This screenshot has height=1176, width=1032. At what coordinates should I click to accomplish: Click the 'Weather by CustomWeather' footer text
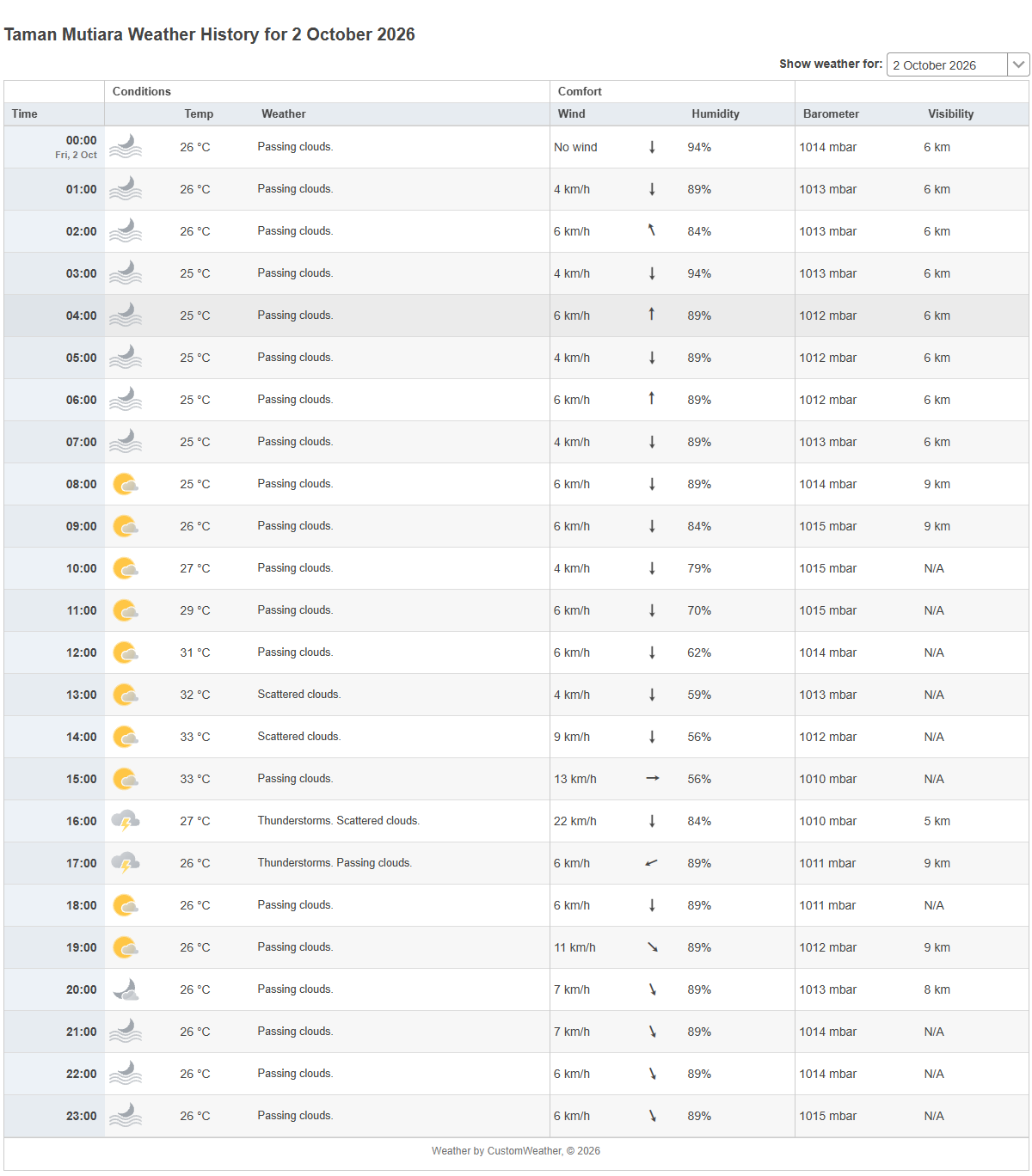point(516,1151)
